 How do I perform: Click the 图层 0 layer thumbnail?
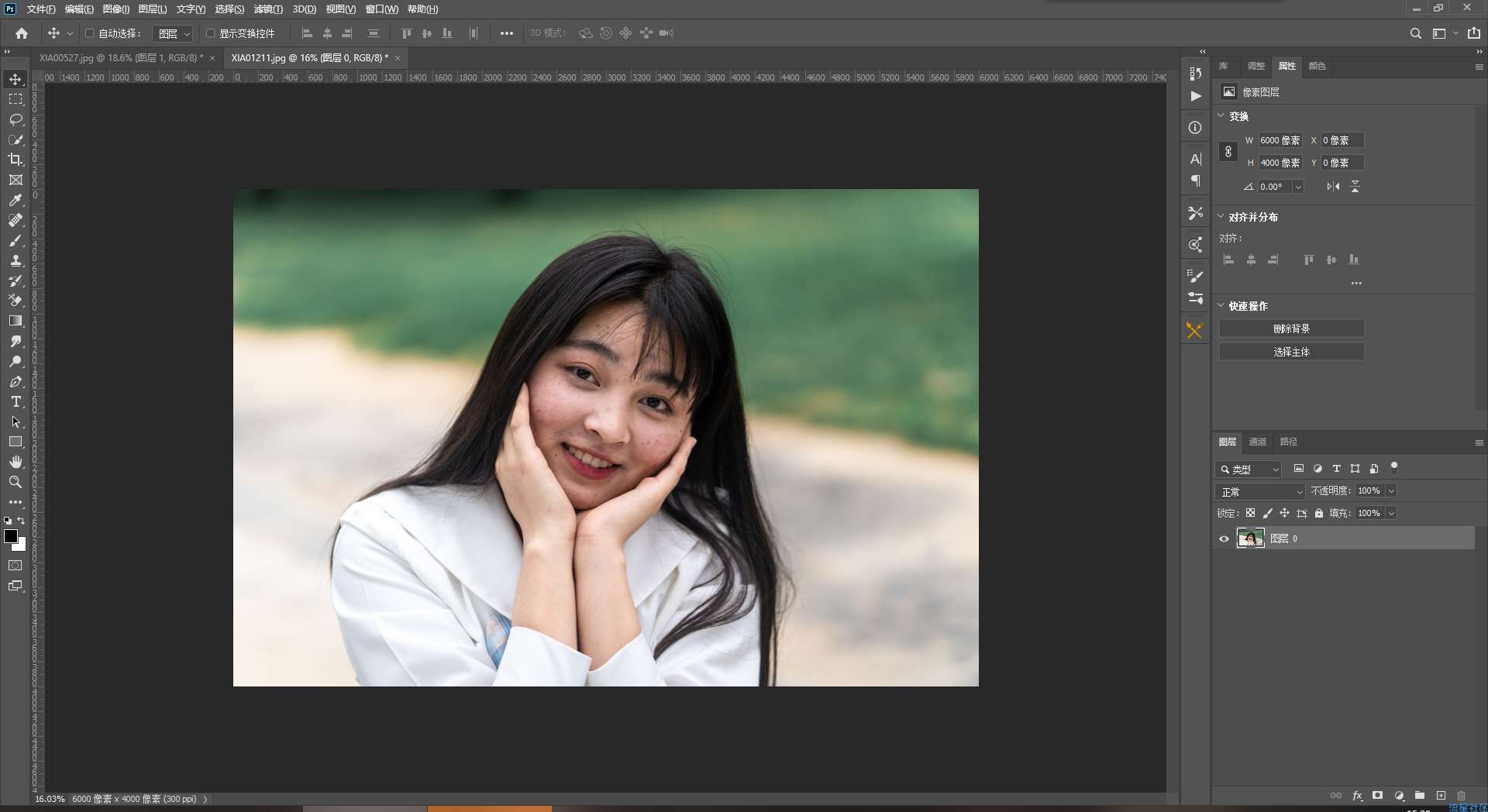[1250, 538]
